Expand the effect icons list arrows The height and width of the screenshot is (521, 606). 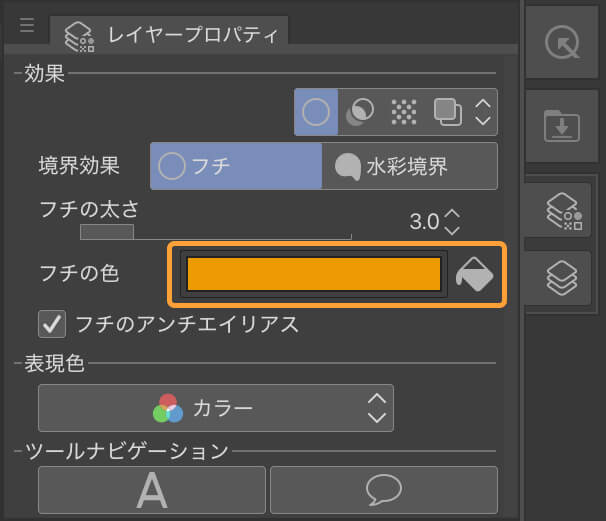coord(483,112)
